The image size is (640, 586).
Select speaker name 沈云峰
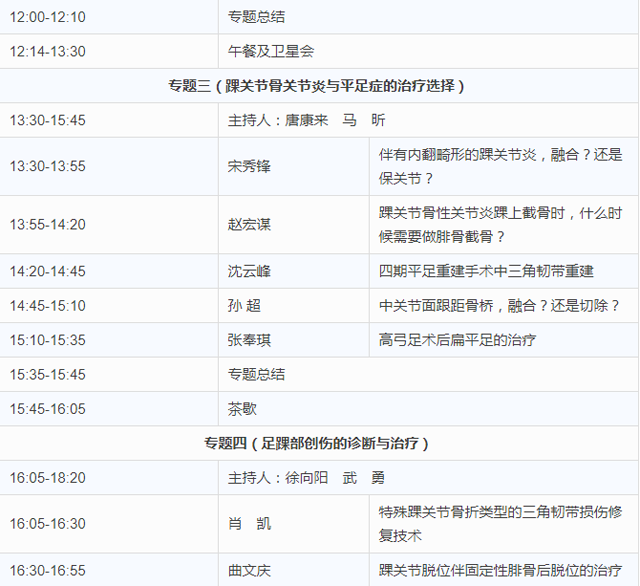point(249,271)
